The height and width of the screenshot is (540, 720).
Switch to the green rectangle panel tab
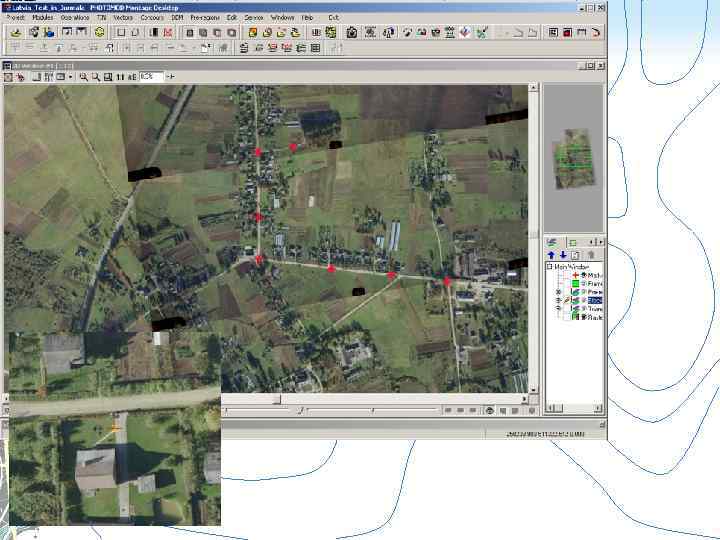point(572,242)
